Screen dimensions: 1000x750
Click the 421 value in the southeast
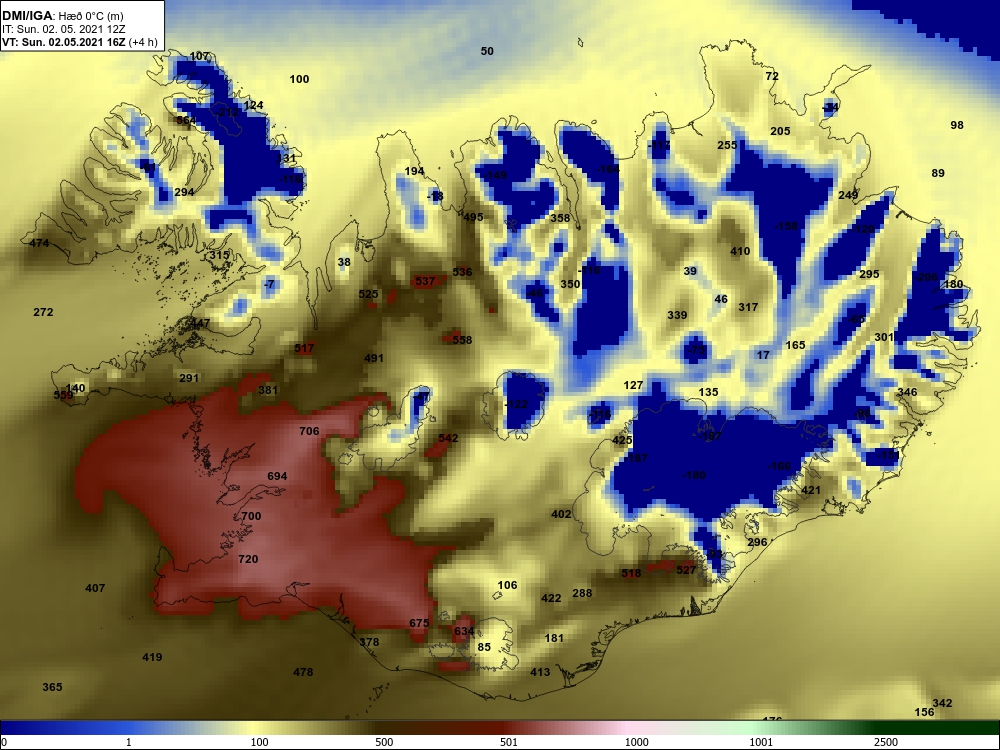pos(811,491)
